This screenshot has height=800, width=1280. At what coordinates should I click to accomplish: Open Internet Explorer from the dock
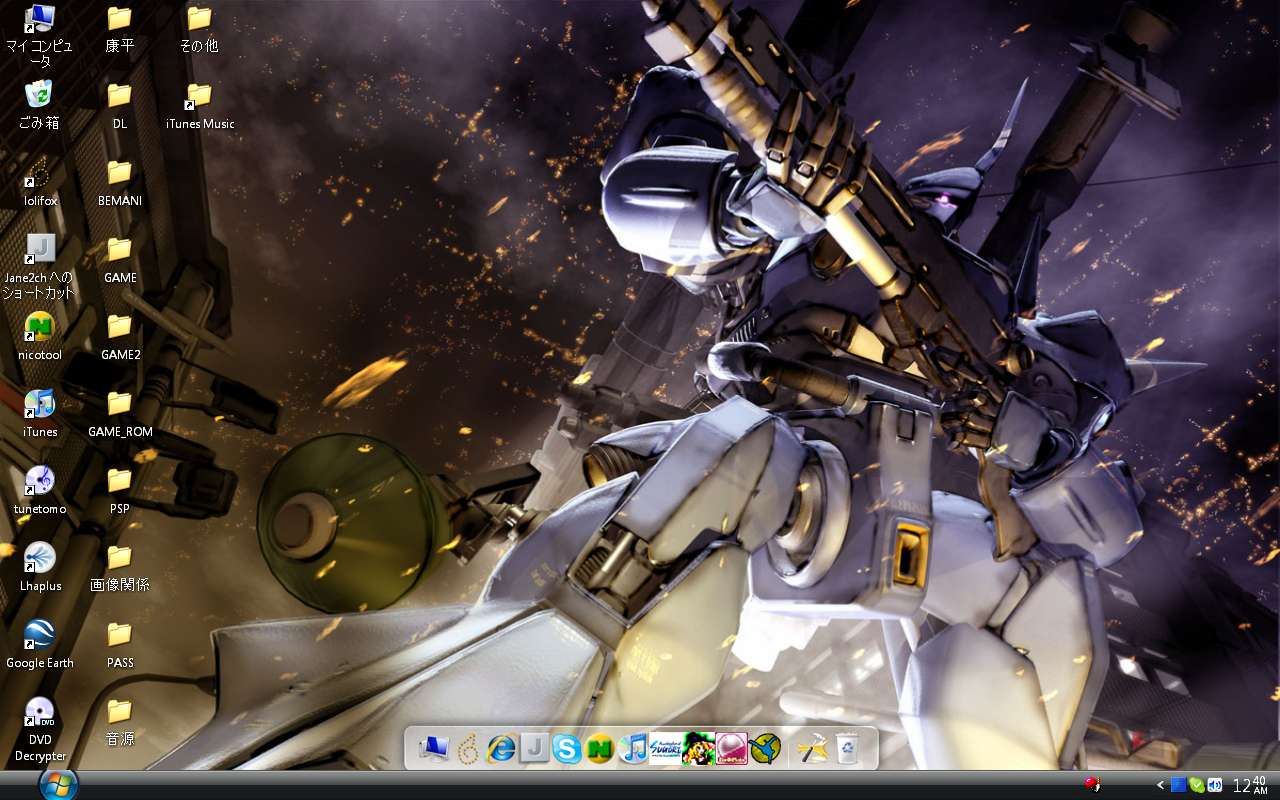(501, 748)
